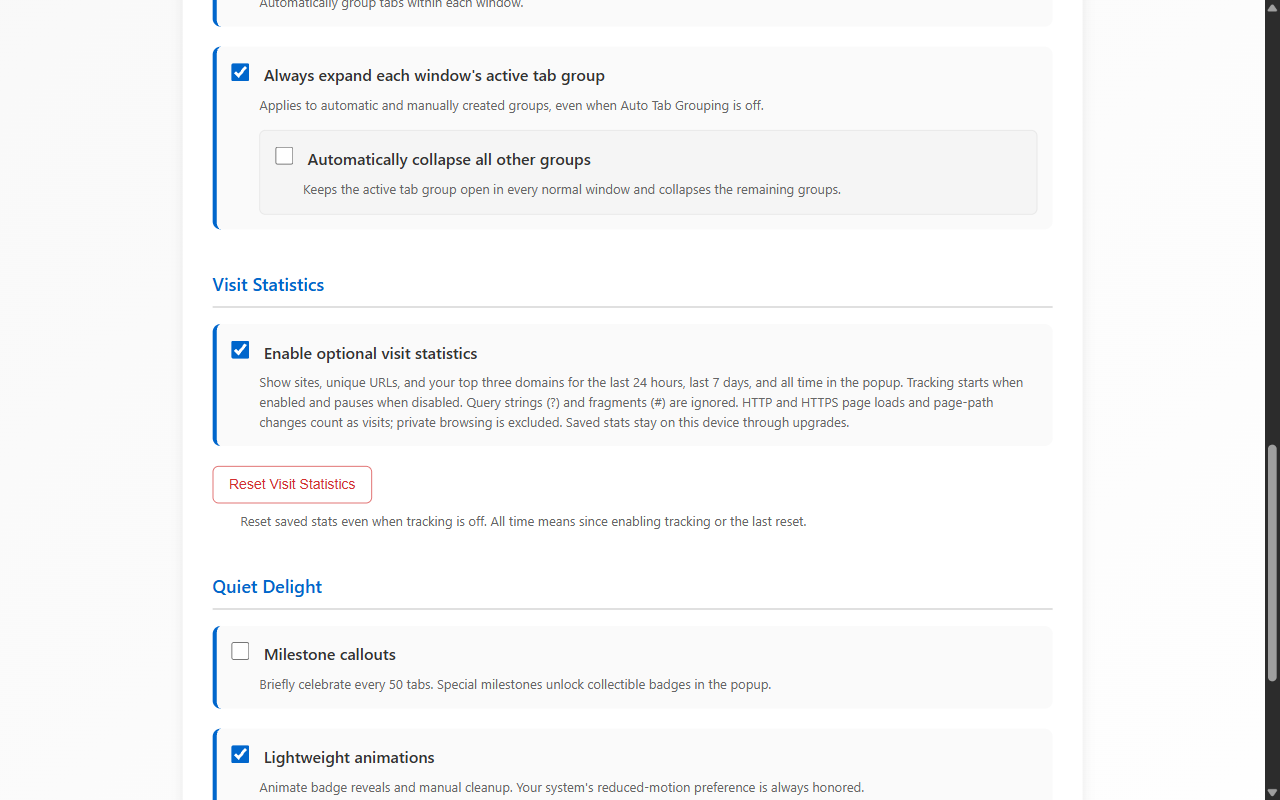Click the scrollbar down arrow
Screen dimensions: 1280x800
click(x=1272, y=792)
